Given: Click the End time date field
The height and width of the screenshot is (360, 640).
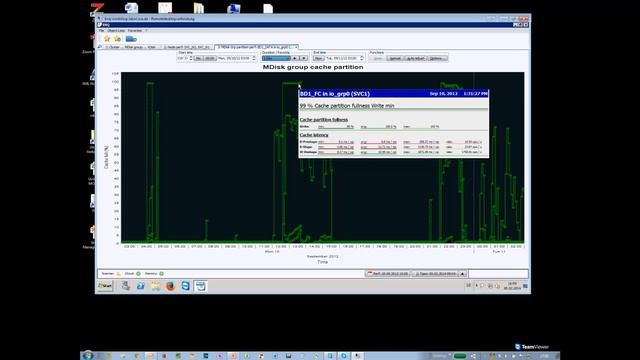Looking at the screenshot, I should (x=342, y=58).
